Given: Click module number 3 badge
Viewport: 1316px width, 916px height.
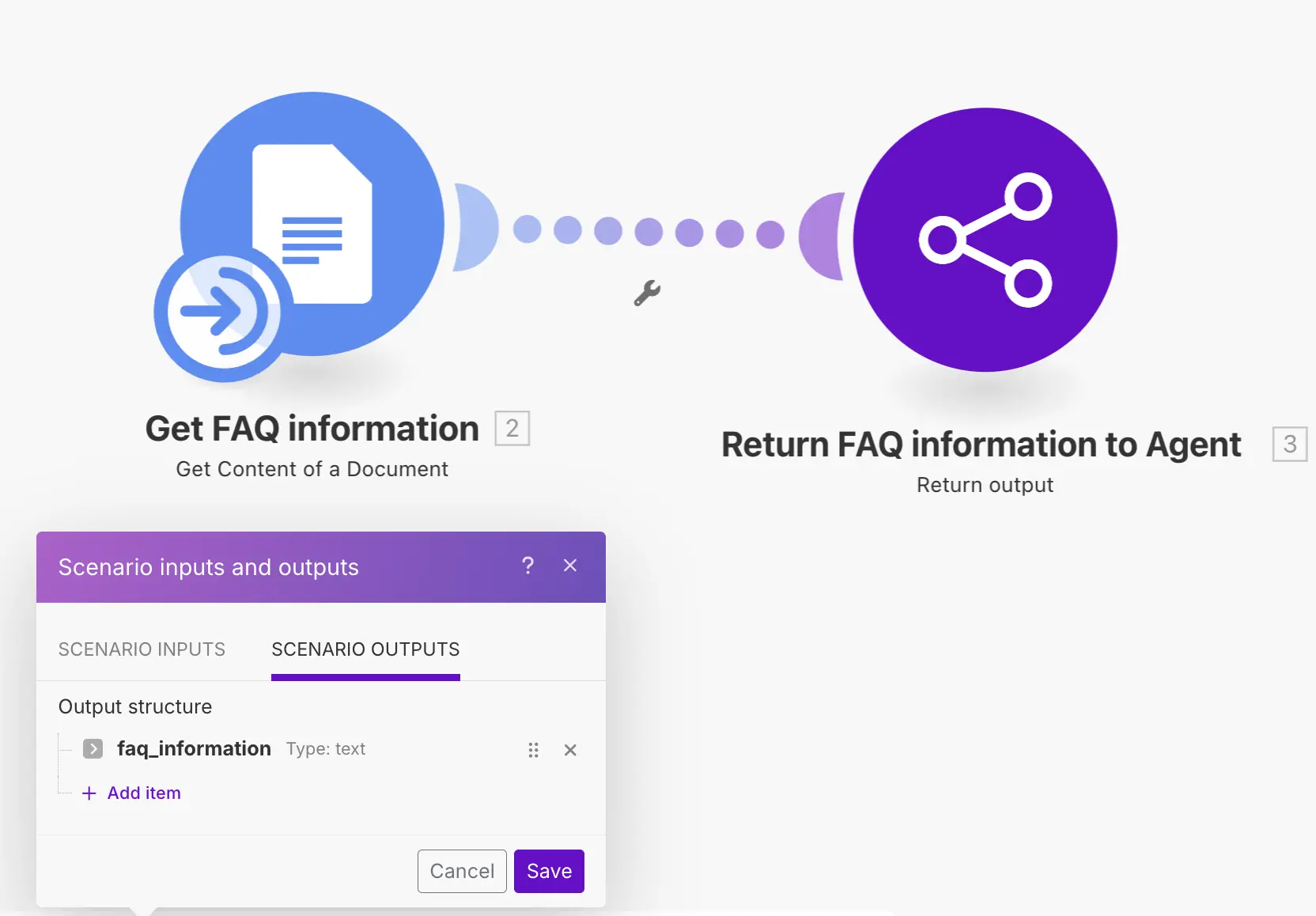Looking at the screenshot, I should point(1290,444).
